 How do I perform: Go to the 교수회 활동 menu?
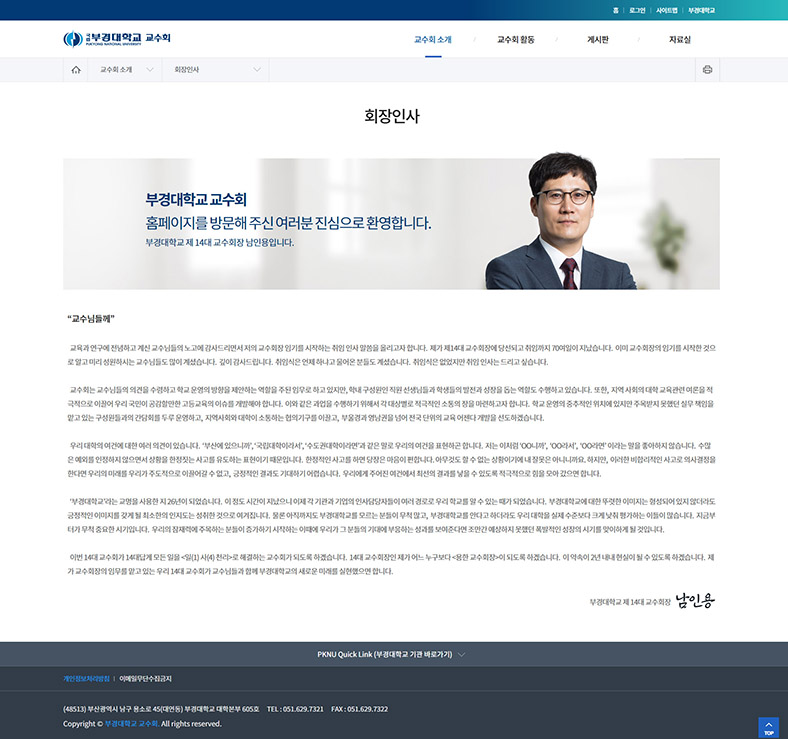(515, 39)
